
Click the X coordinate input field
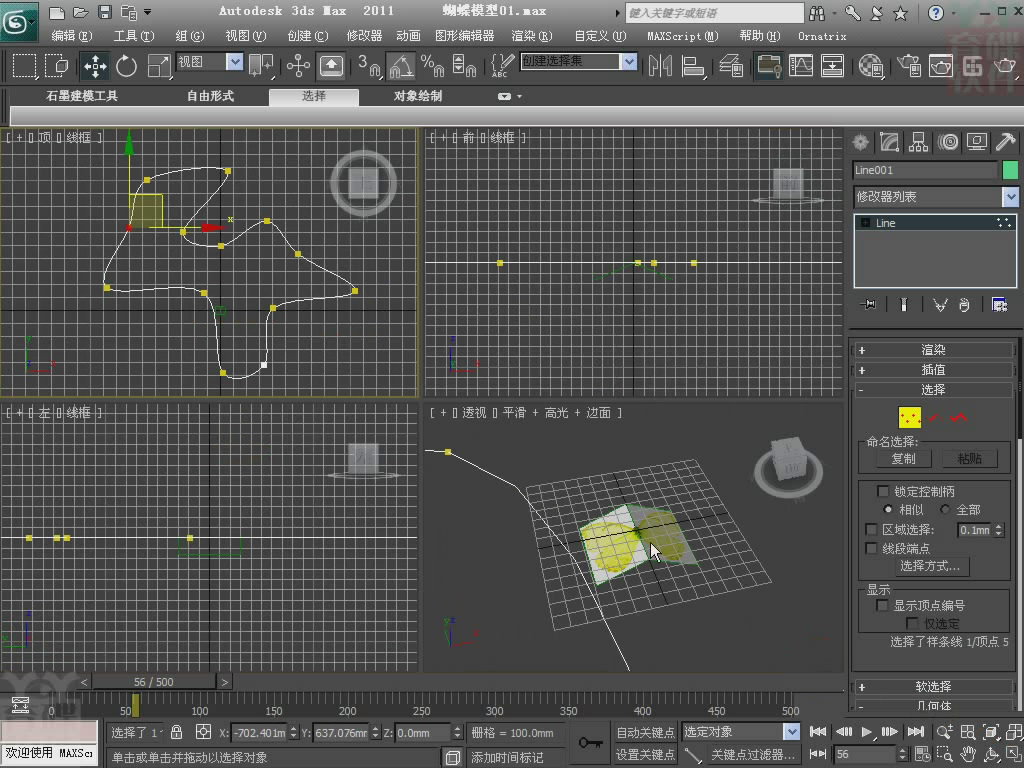point(260,733)
